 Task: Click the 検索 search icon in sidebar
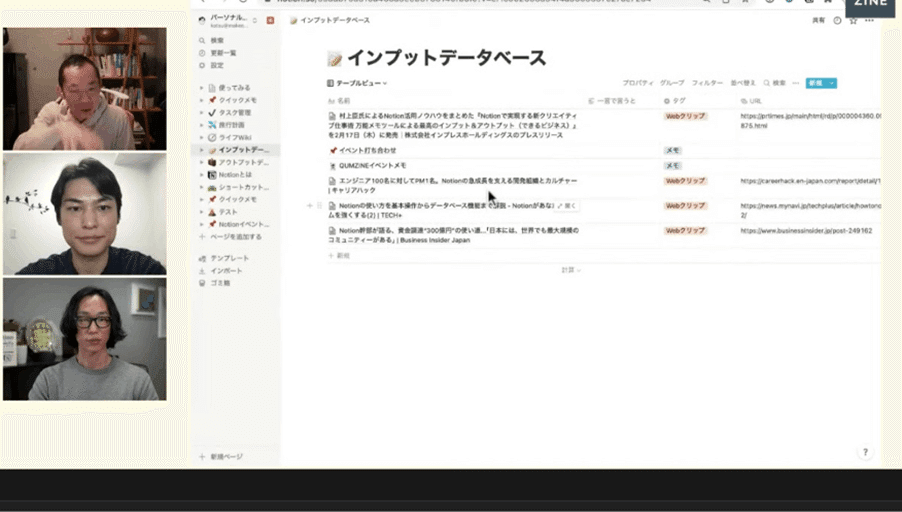tap(202, 41)
